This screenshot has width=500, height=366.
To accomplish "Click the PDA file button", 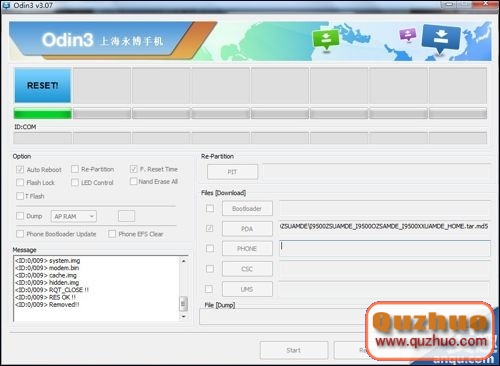I will click(x=247, y=229).
